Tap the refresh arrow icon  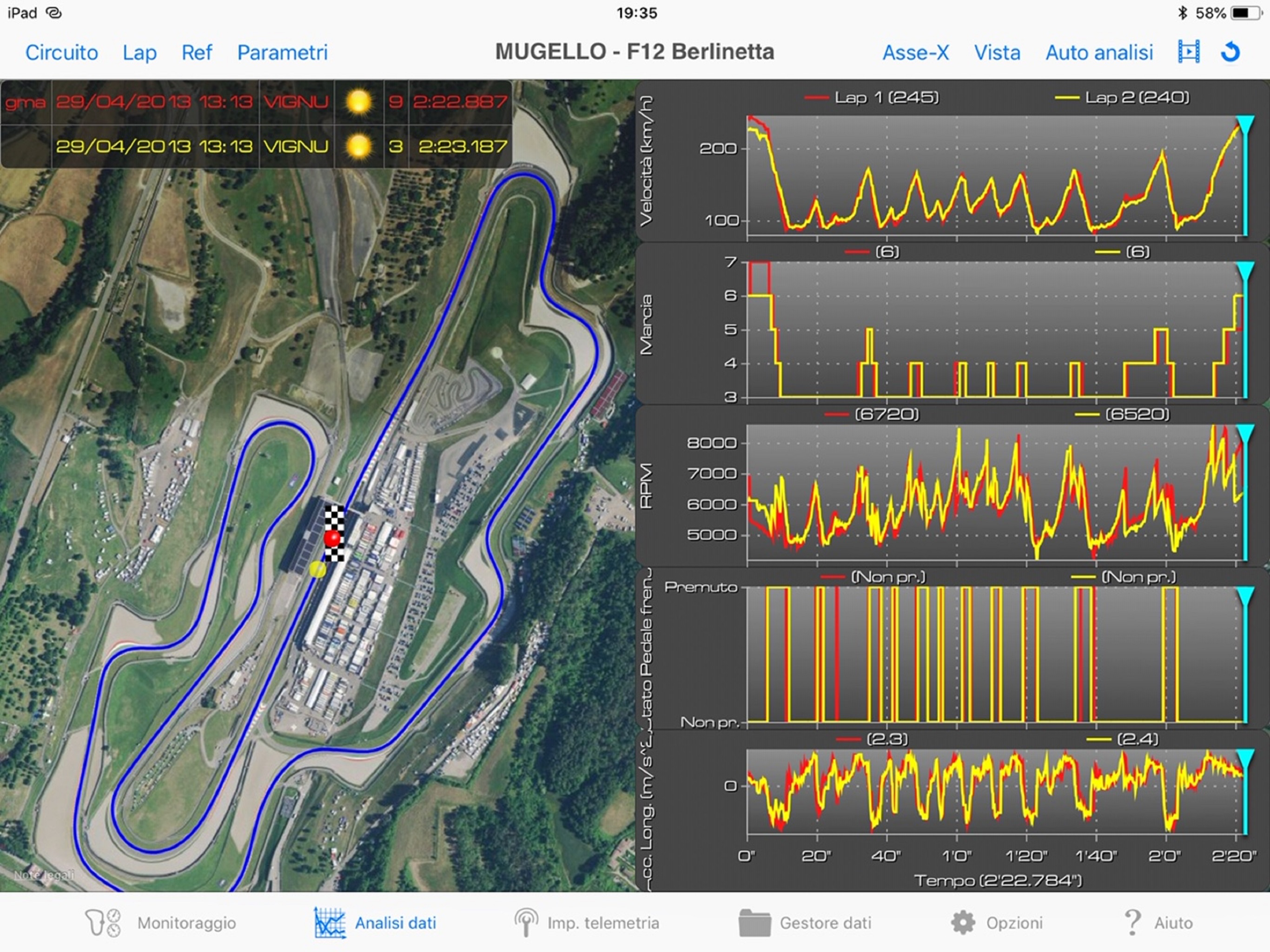point(1230,52)
